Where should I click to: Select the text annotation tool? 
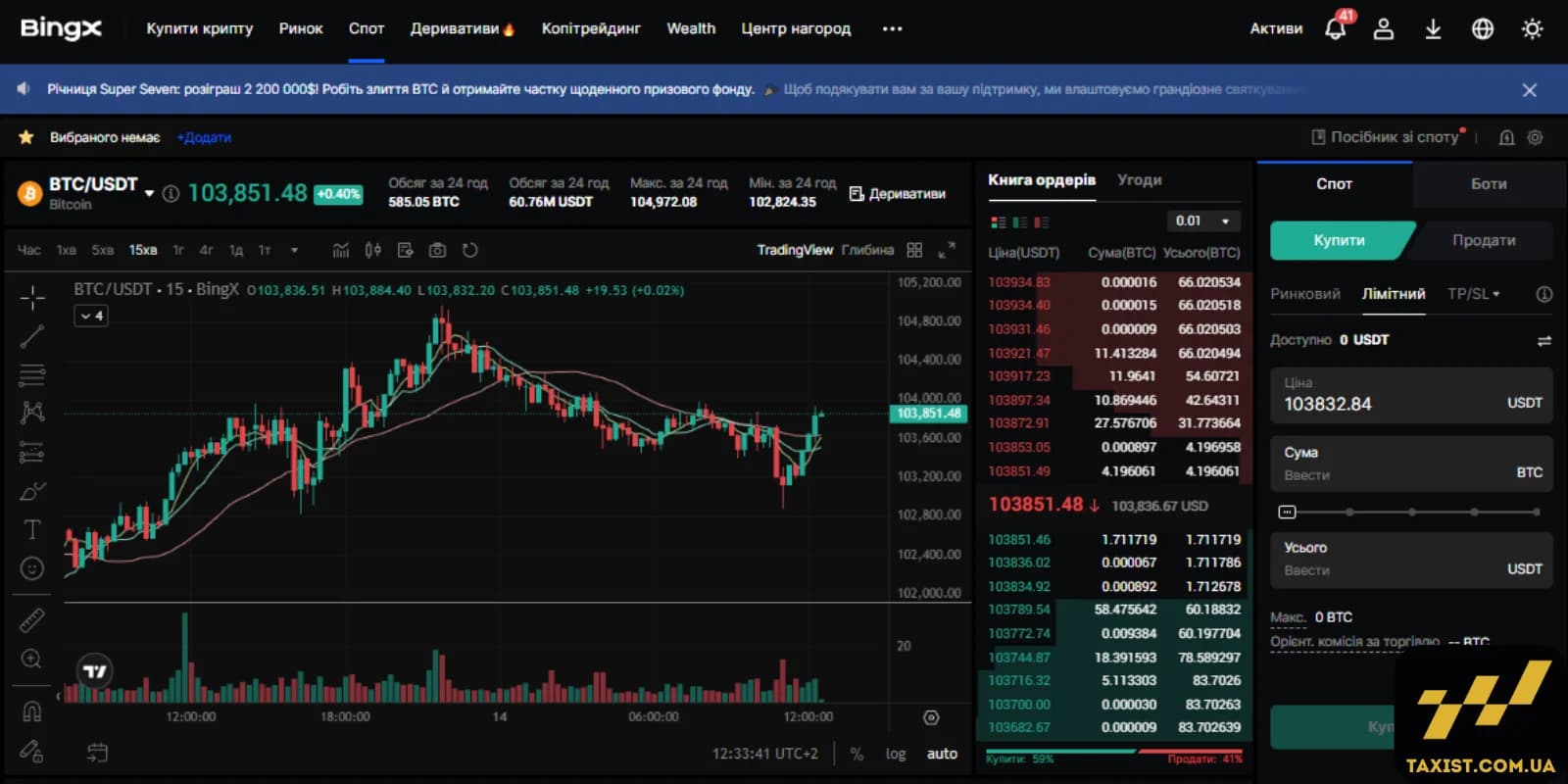coord(32,529)
